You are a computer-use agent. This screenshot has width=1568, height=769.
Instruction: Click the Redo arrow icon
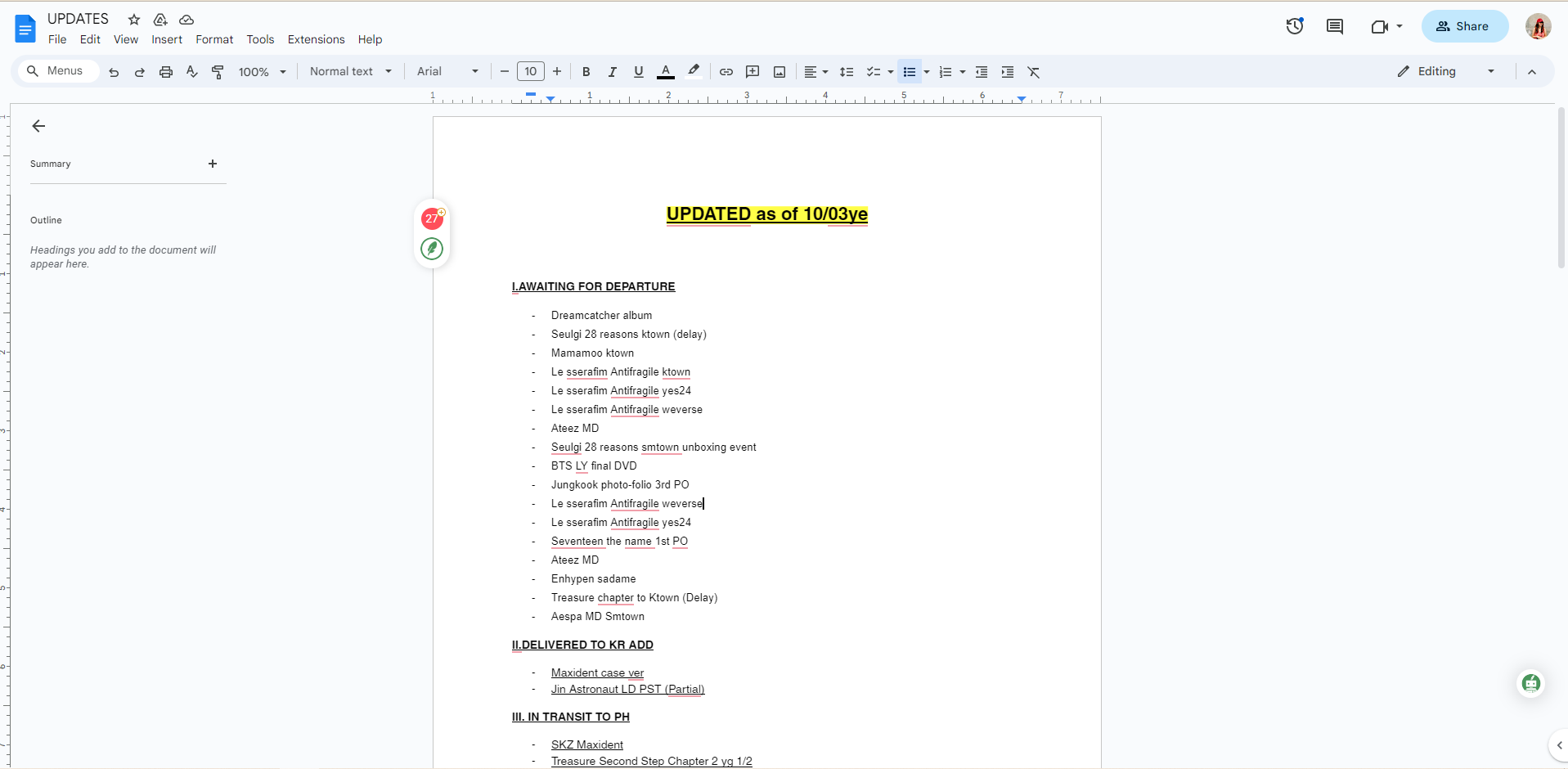(140, 72)
